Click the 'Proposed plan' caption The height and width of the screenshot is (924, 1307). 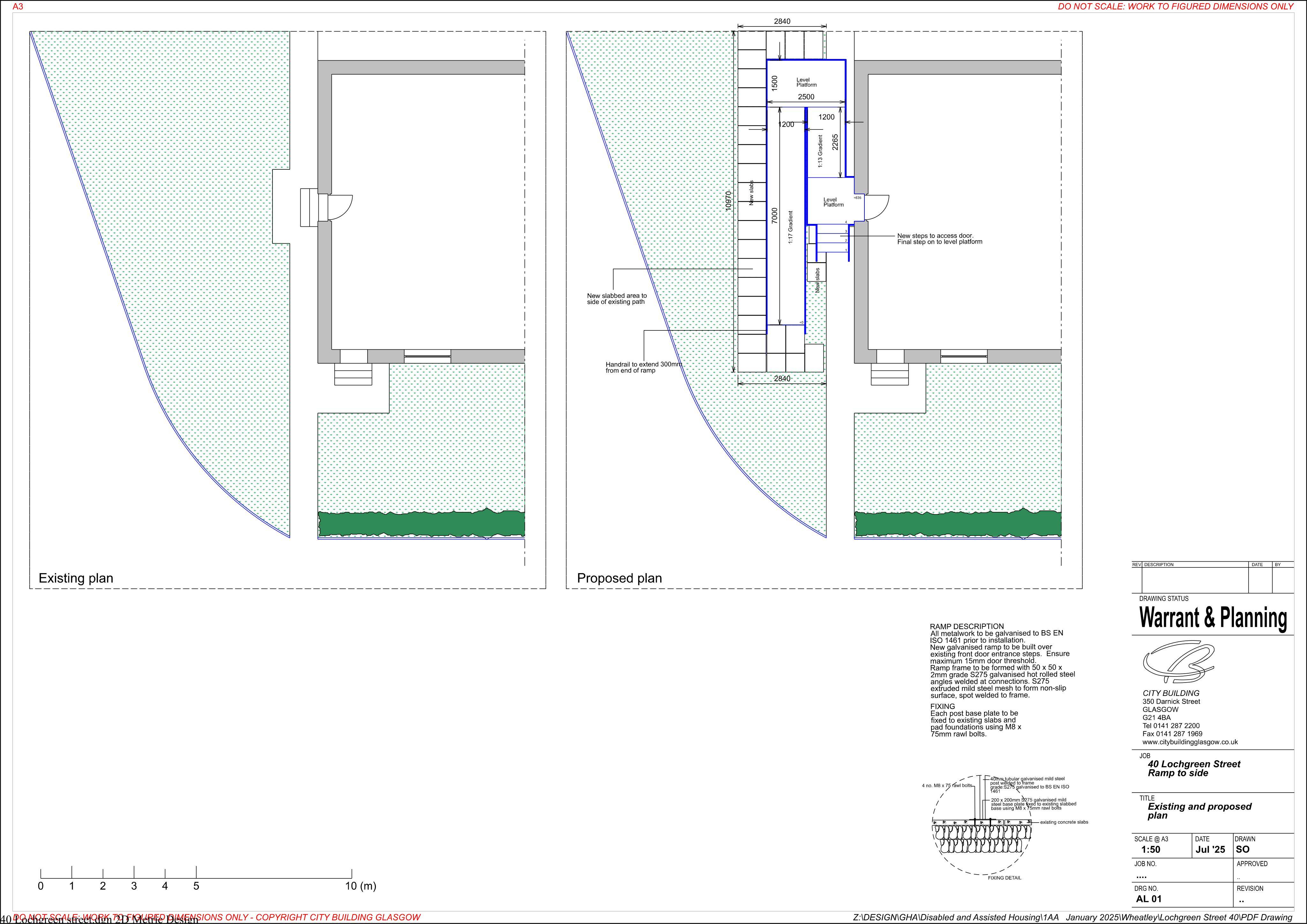pyautogui.click(x=619, y=578)
